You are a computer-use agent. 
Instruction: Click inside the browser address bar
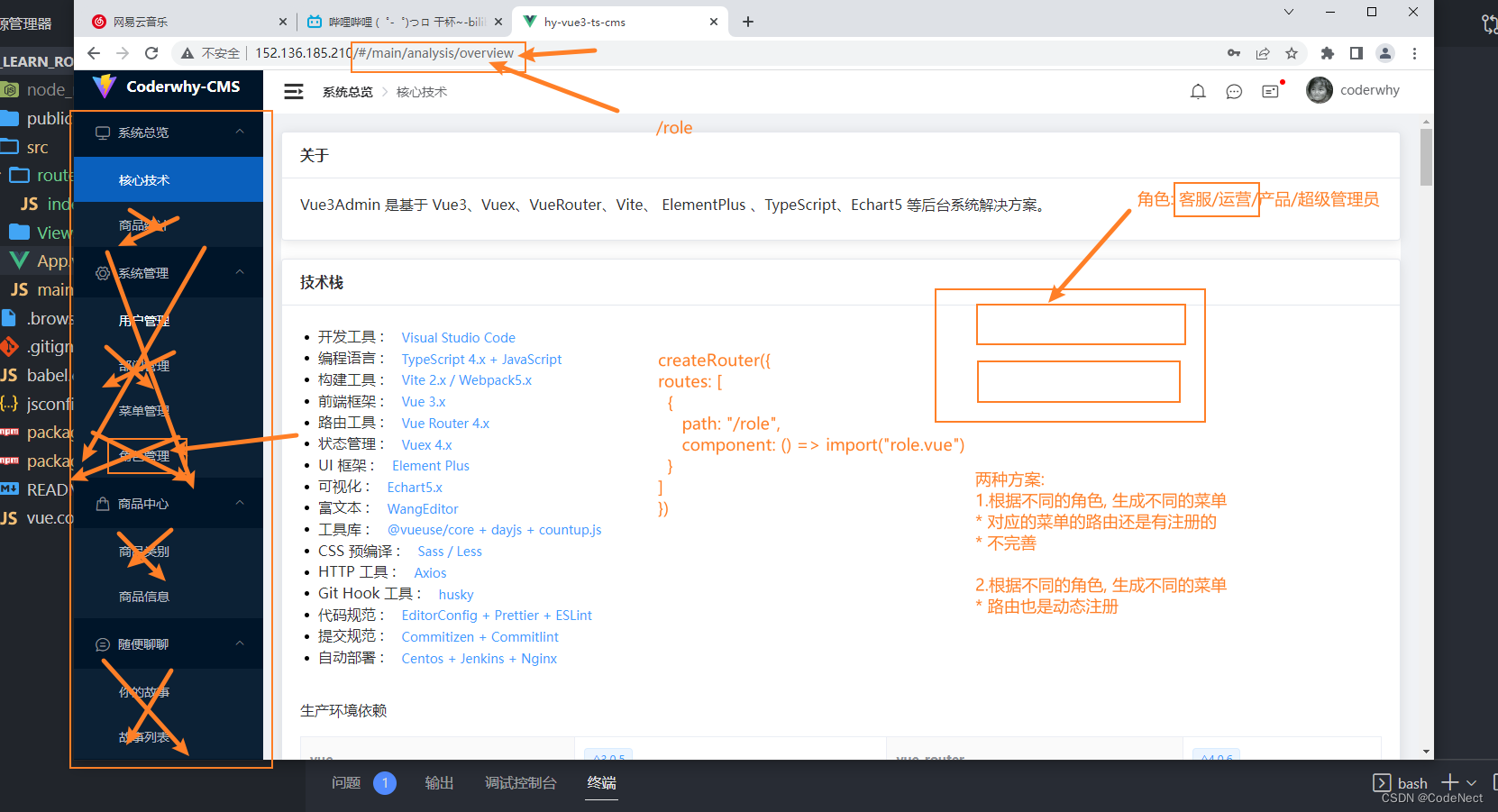[631, 53]
